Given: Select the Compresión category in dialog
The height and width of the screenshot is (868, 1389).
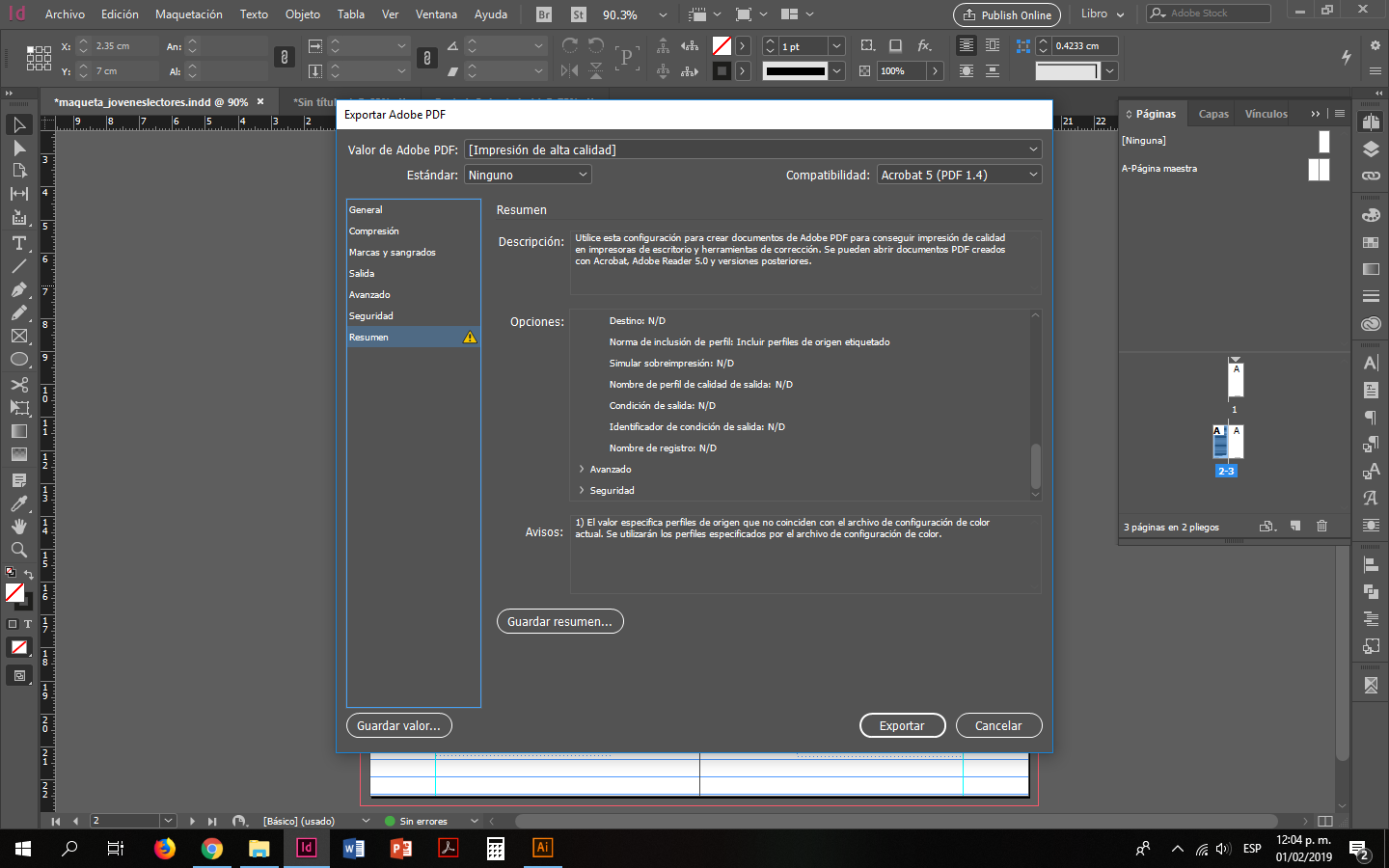Looking at the screenshot, I should coord(413,231).
